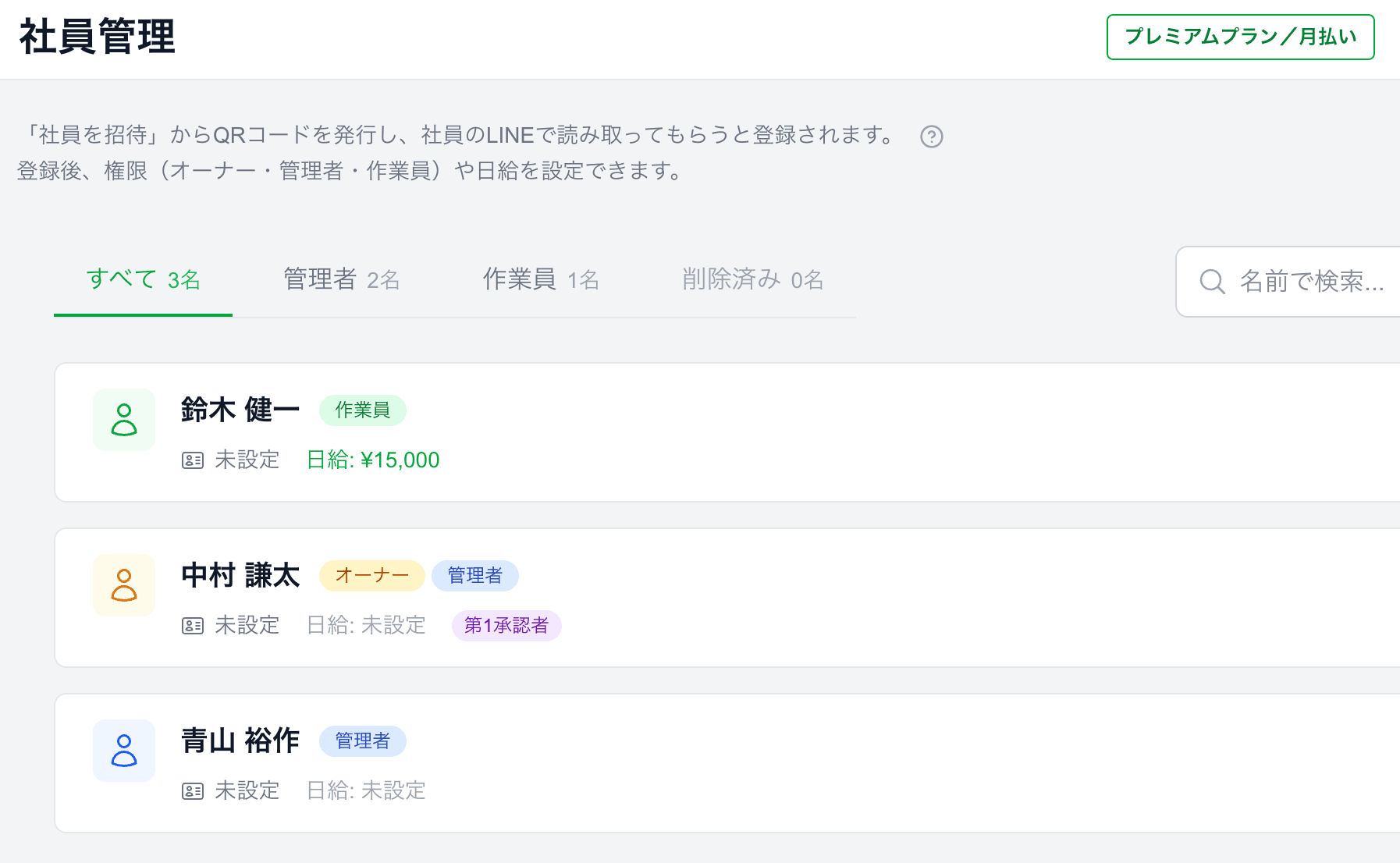Click the 管理者 badge on 中村 謙太
1400x863 pixels.
pos(475,576)
